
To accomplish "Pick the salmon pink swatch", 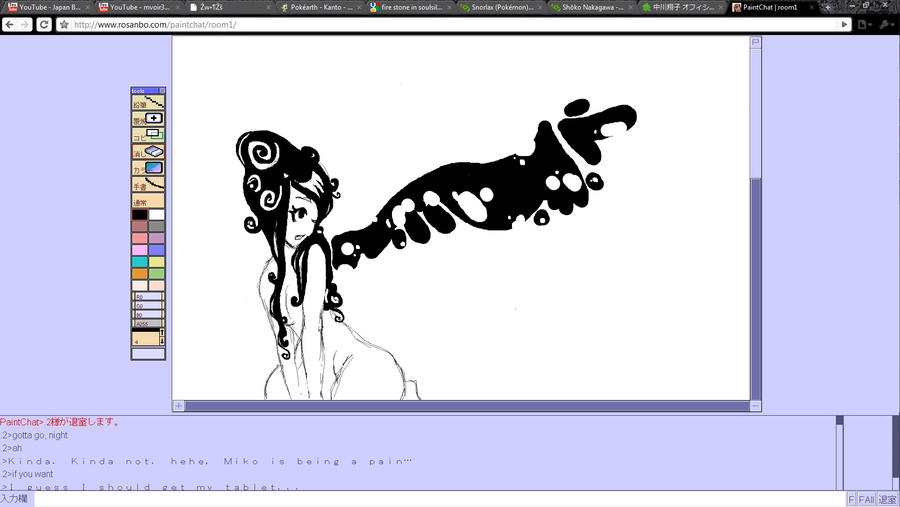I will (x=139, y=238).
